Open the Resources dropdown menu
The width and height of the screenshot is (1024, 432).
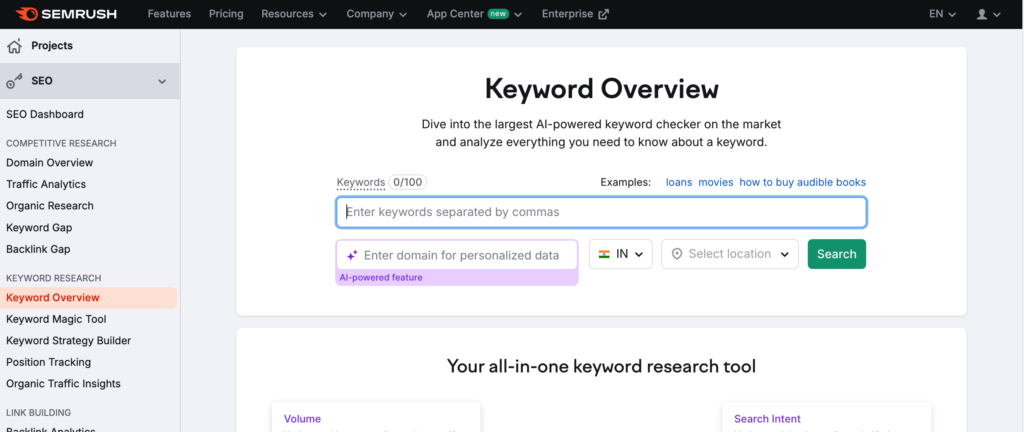[x=294, y=14]
